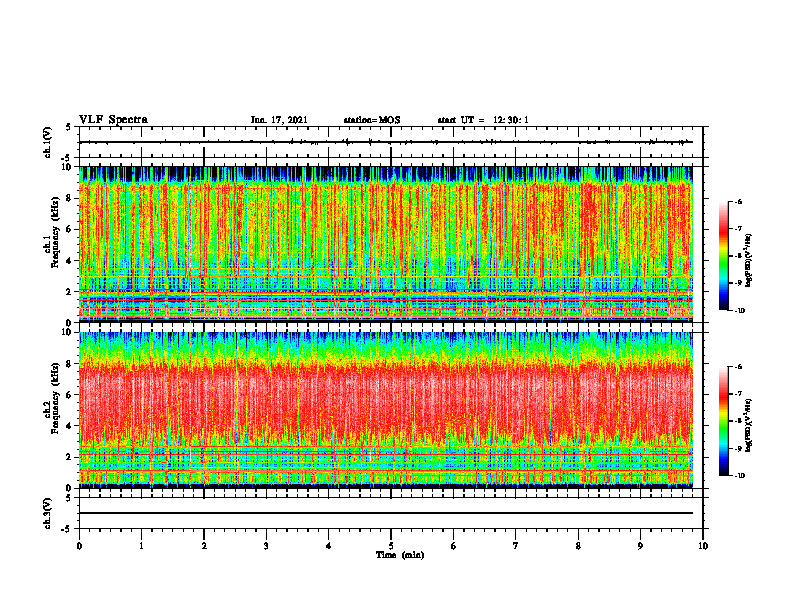Select the "start UT = 12:30: 1" label
This screenshot has width=792, height=612.
(483, 120)
